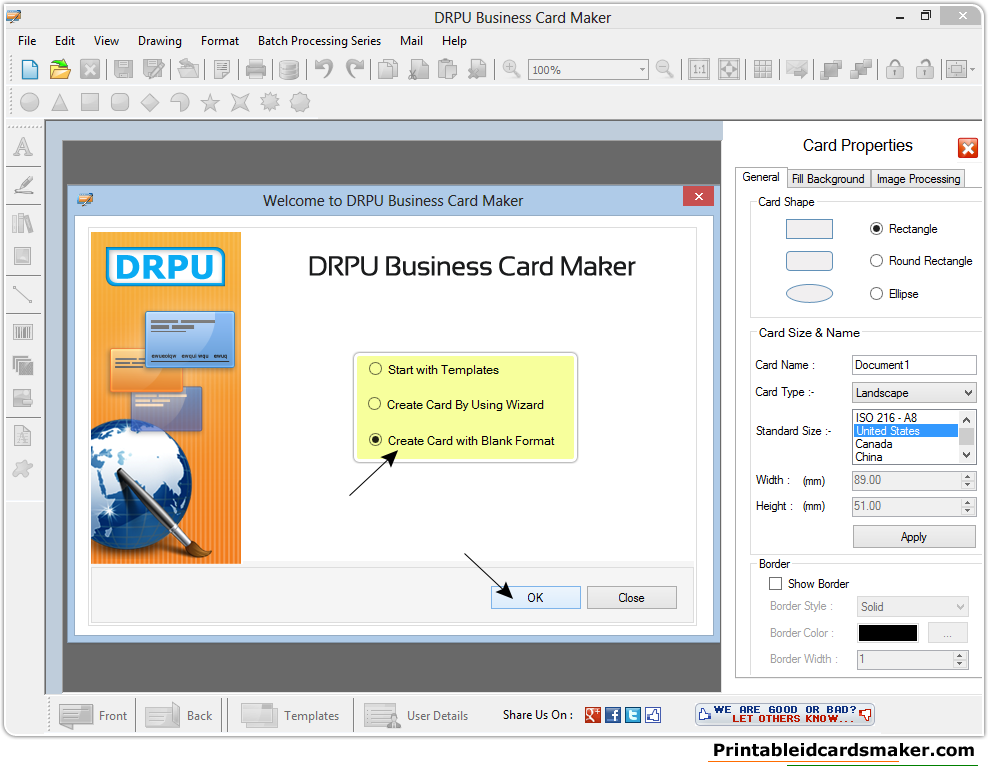Select the five-point Star shape tool
The width and height of the screenshot is (988, 766).
210,102
